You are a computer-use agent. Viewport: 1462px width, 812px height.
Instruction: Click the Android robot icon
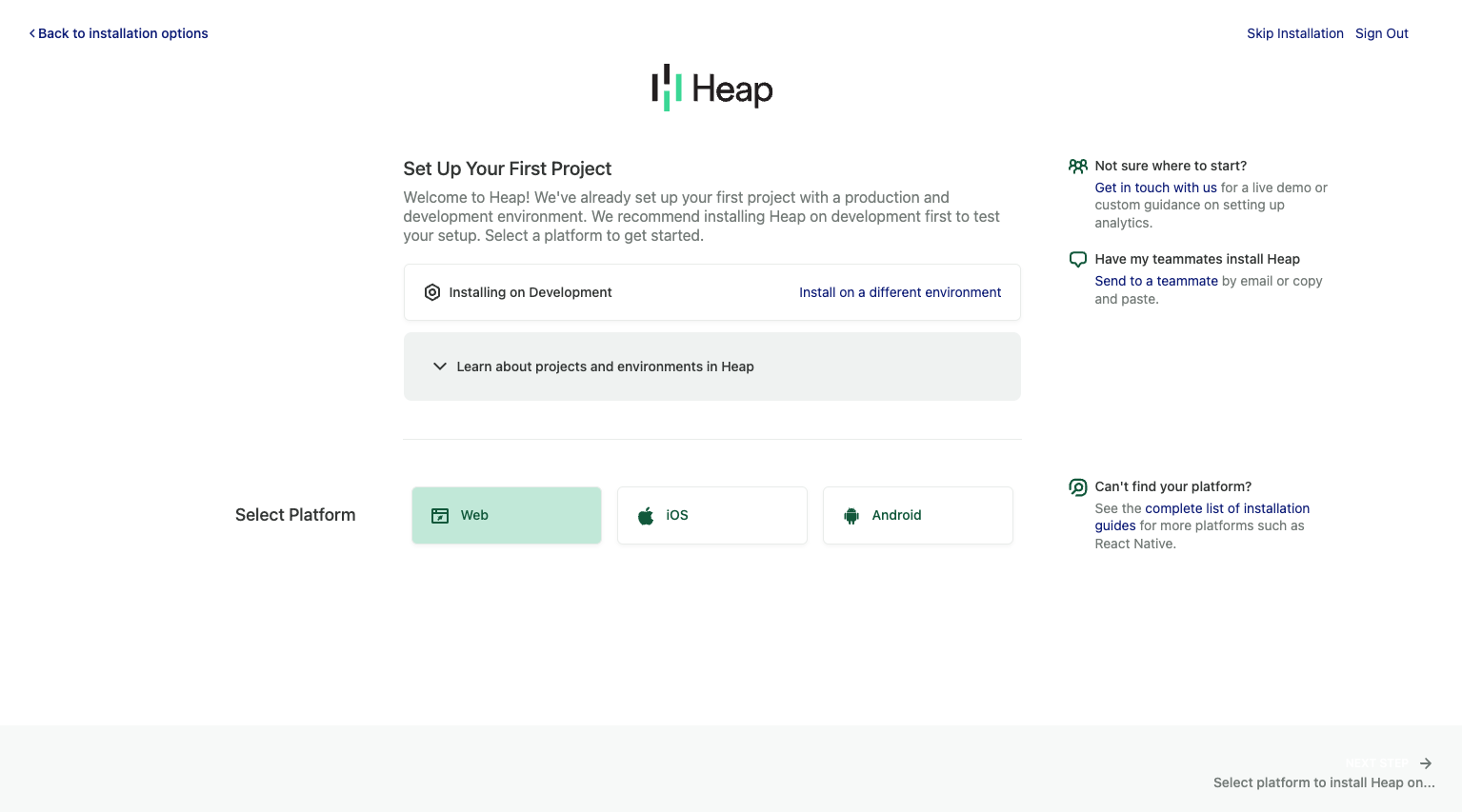pos(851,515)
